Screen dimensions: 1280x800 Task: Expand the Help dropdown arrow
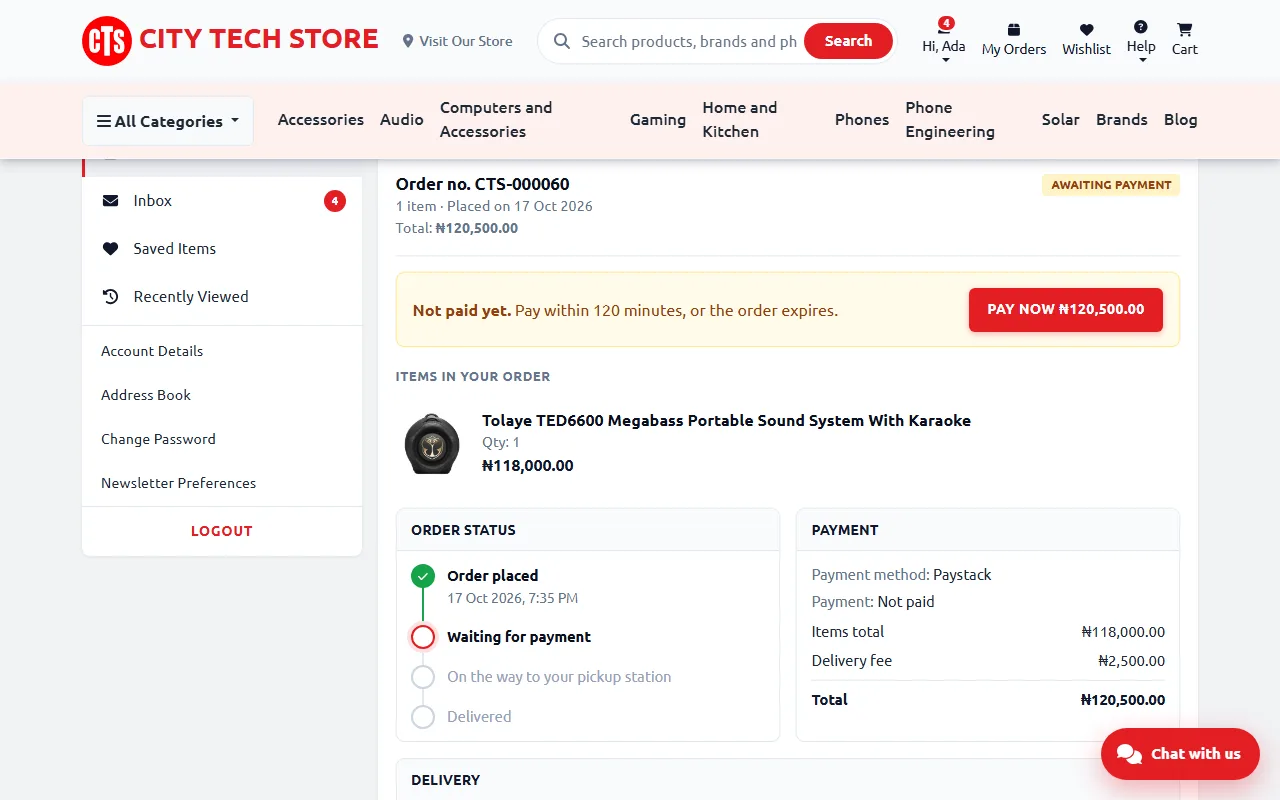coord(1141,60)
